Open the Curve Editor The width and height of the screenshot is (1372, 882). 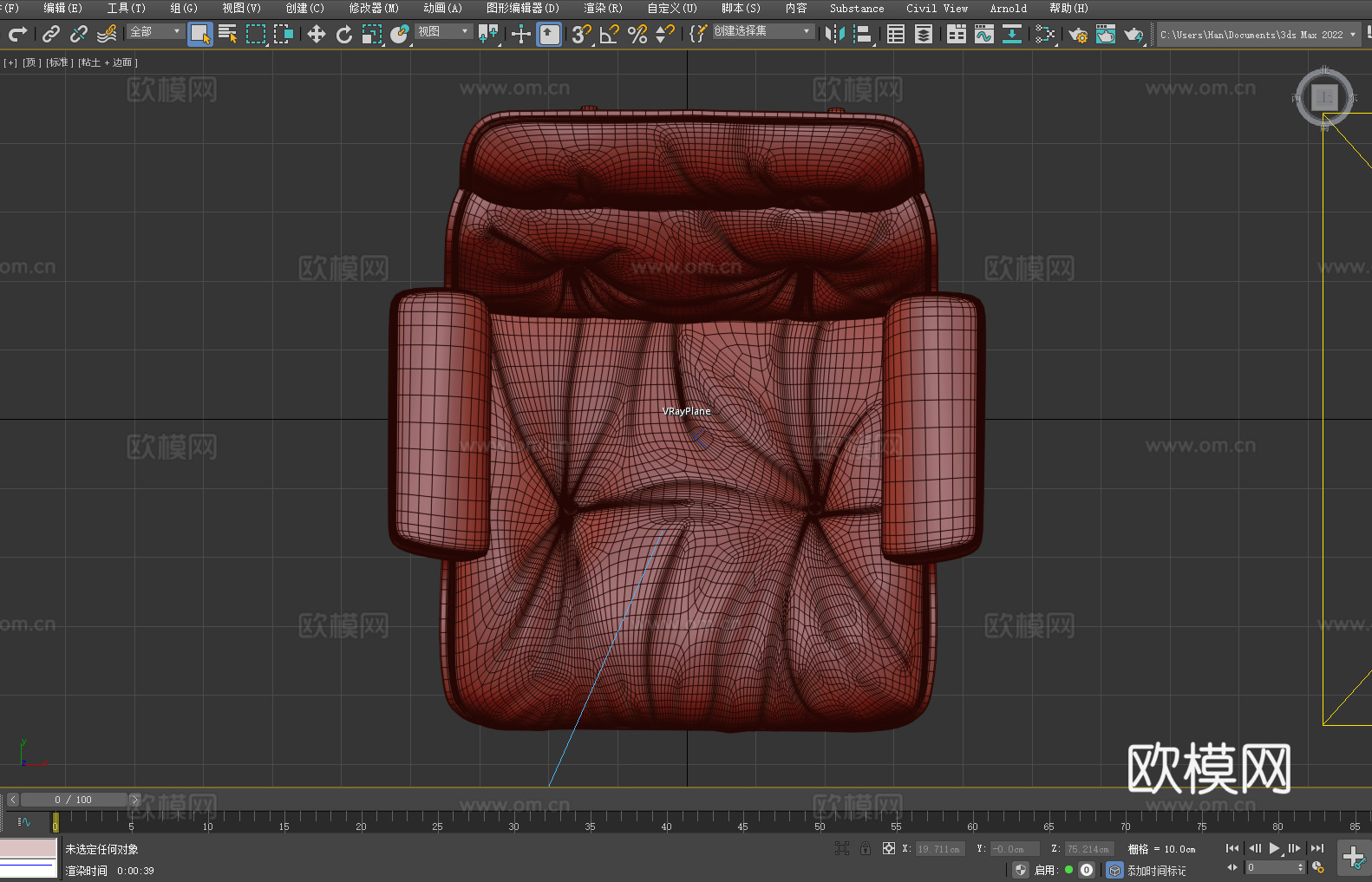coord(984,34)
